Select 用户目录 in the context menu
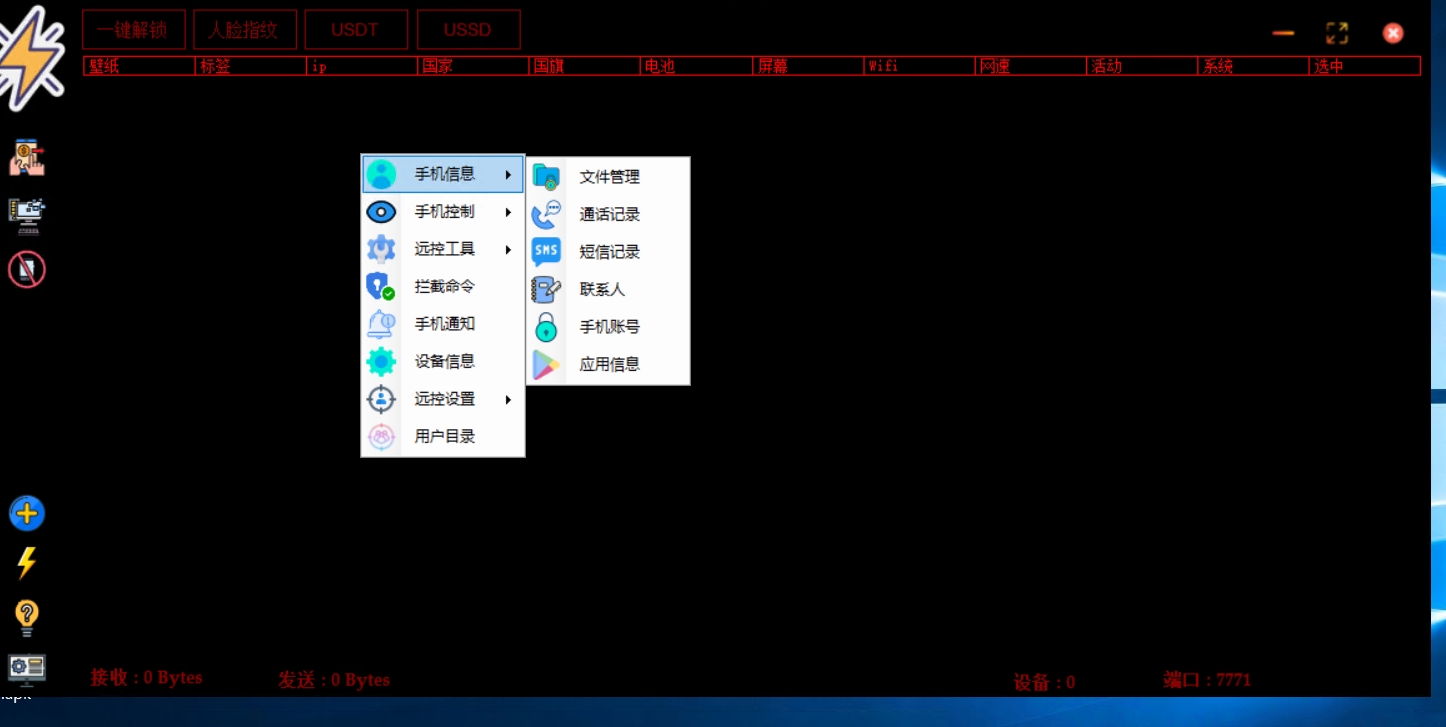This screenshot has width=1446, height=727. pyautogui.click(x=443, y=436)
